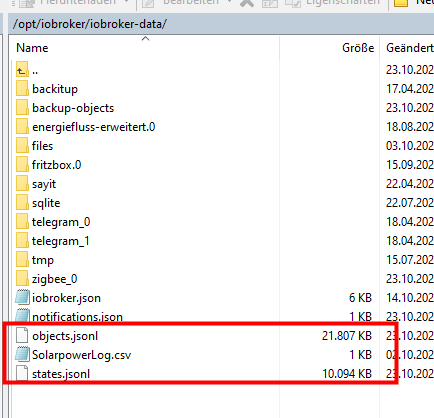Sort files by the Geändert column header
434x418 pixels.
407,48
